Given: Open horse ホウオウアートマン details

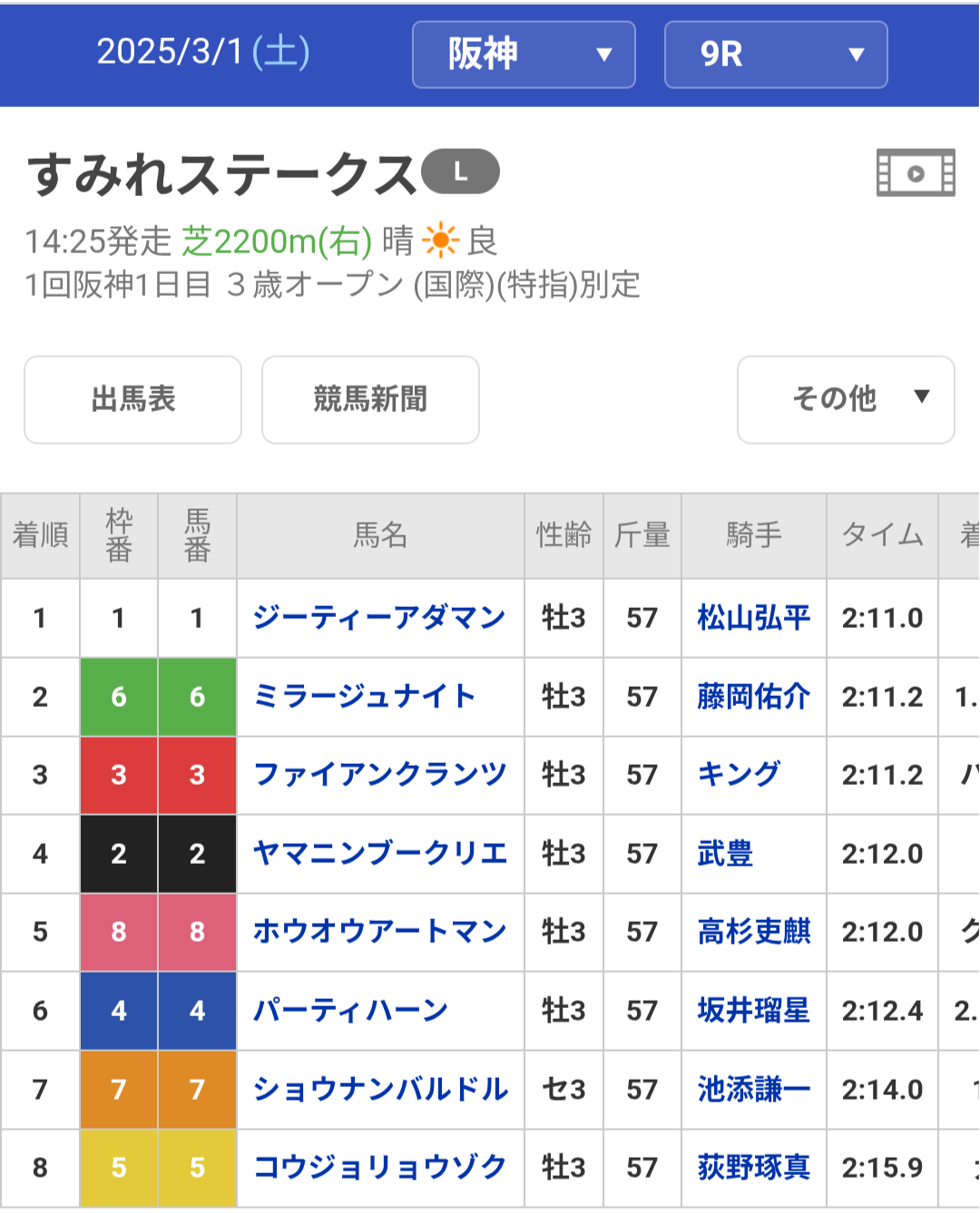Looking at the screenshot, I should pos(378,932).
